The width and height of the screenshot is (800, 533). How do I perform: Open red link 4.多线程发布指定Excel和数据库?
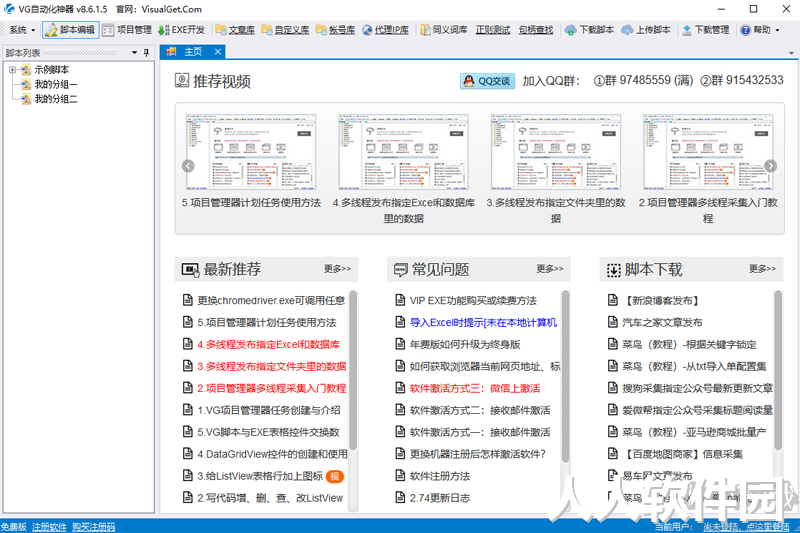pos(268,344)
